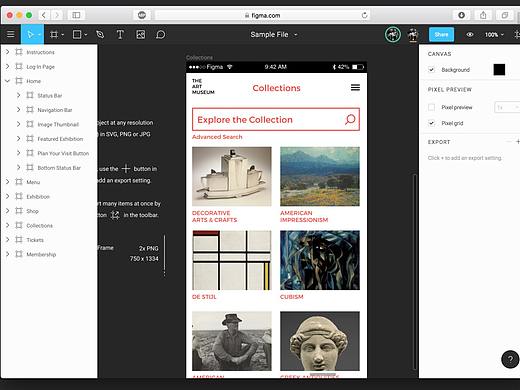
Task: Expand the Status Bar layer
Action: [18, 95]
